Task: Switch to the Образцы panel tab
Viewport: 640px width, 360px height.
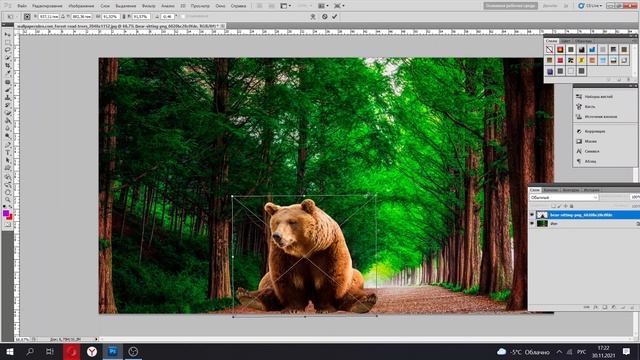Action: point(583,41)
